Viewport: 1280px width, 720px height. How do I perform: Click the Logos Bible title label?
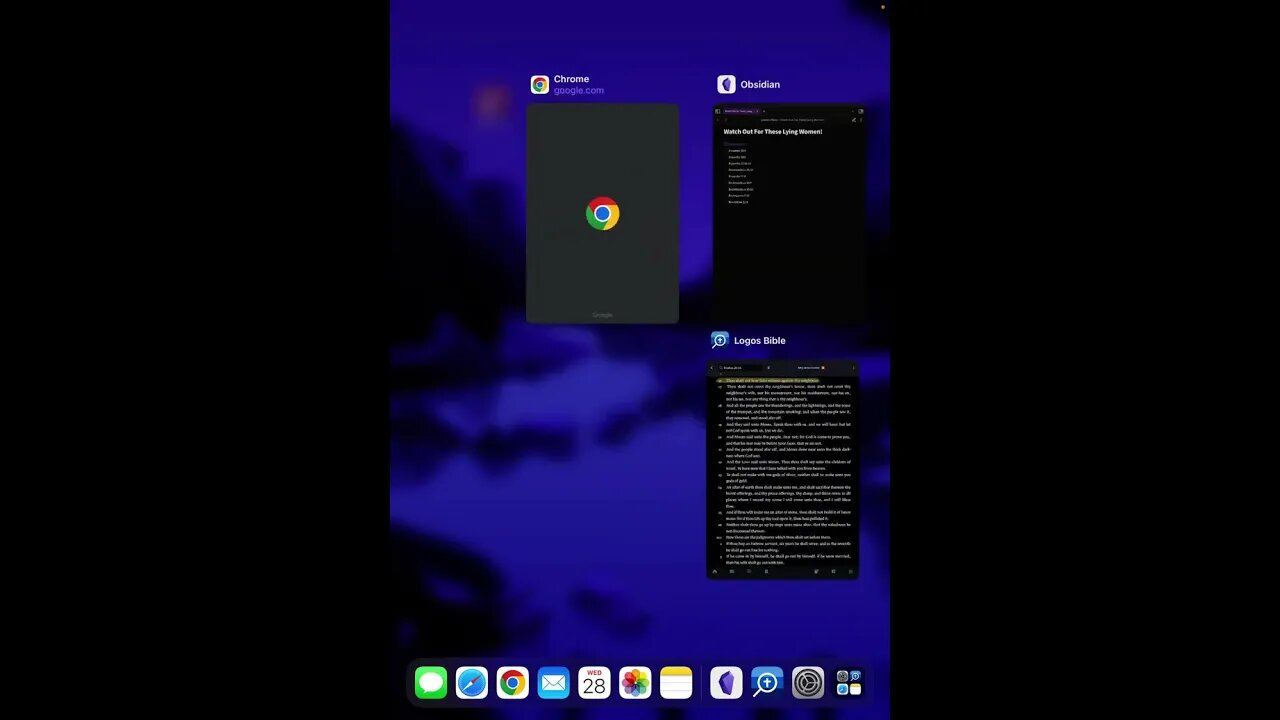760,341
